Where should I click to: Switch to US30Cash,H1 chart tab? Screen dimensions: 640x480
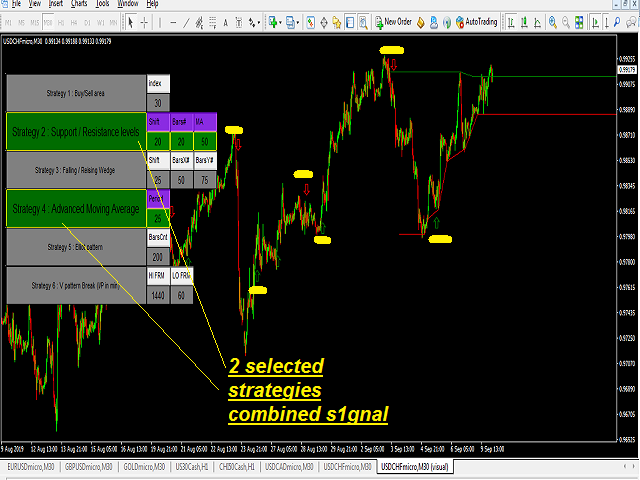click(x=192, y=467)
